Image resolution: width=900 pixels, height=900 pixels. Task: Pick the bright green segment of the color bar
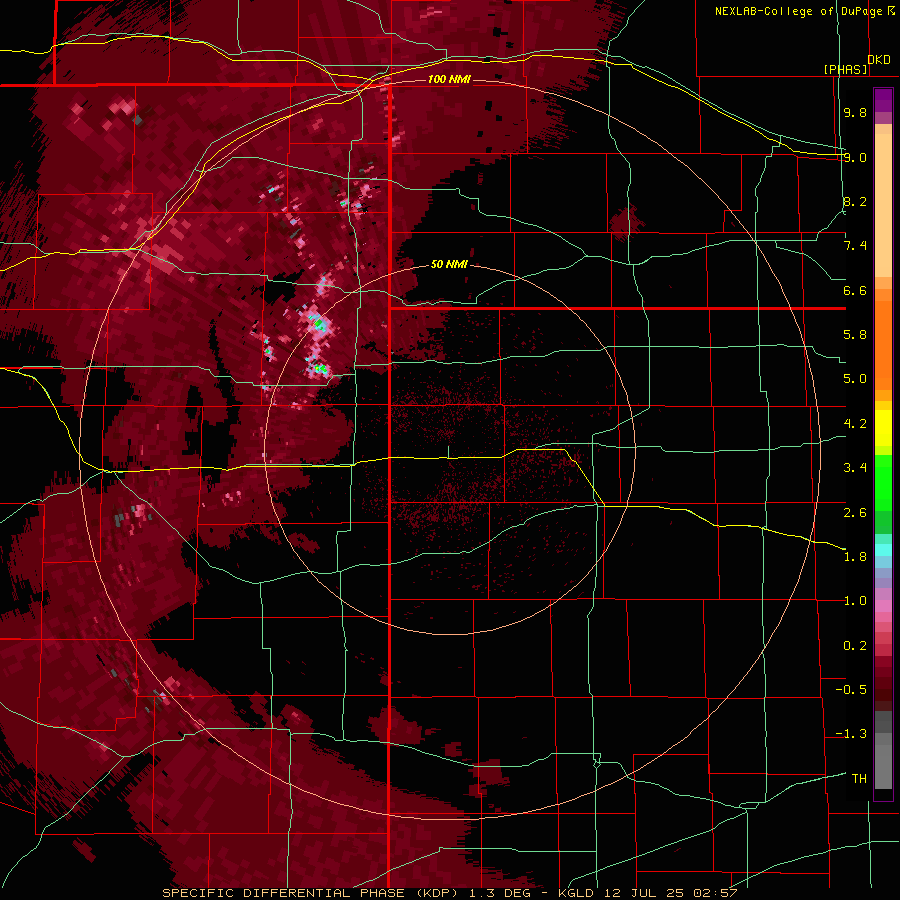pyautogui.click(x=883, y=483)
